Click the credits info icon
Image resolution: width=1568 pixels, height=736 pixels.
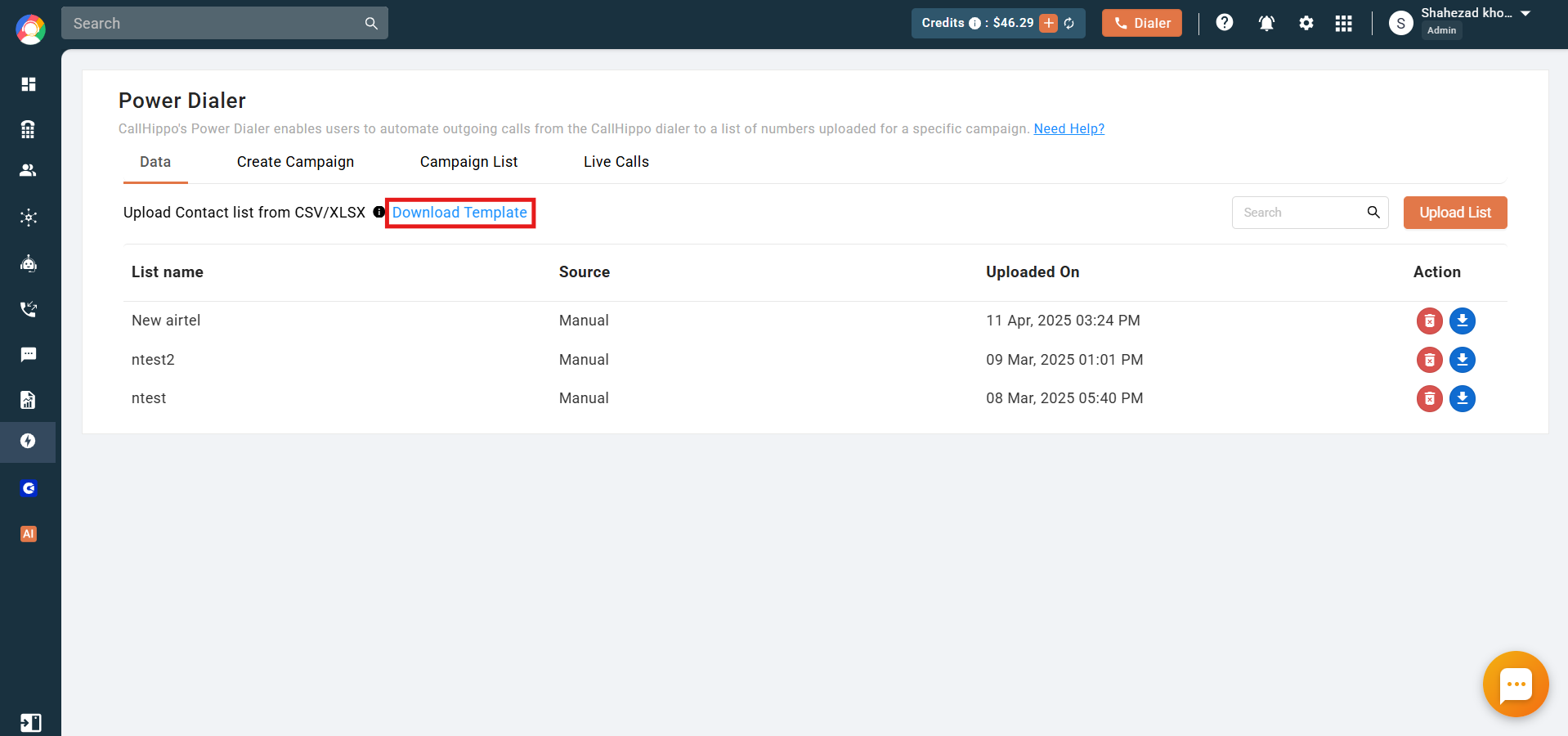(x=974, y=24)
